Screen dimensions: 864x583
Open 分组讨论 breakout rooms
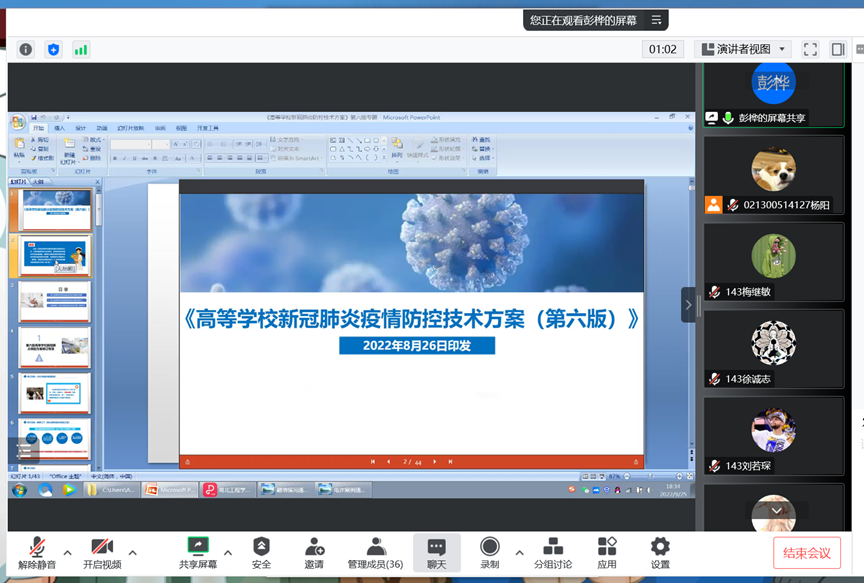pos(552,553)
